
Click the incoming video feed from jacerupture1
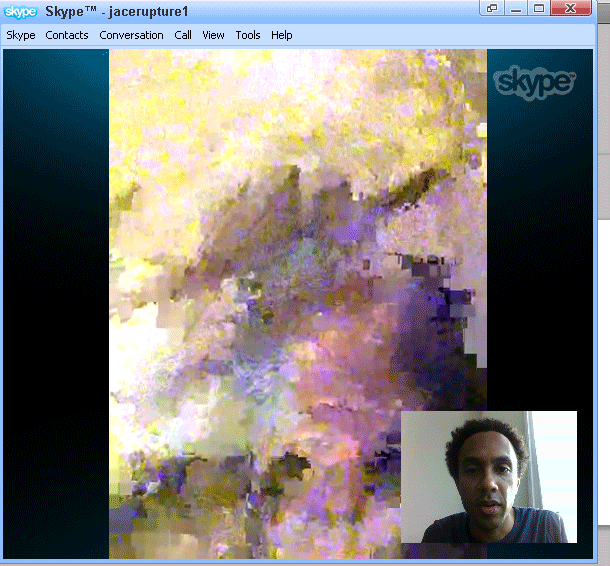tap(298, 303)
